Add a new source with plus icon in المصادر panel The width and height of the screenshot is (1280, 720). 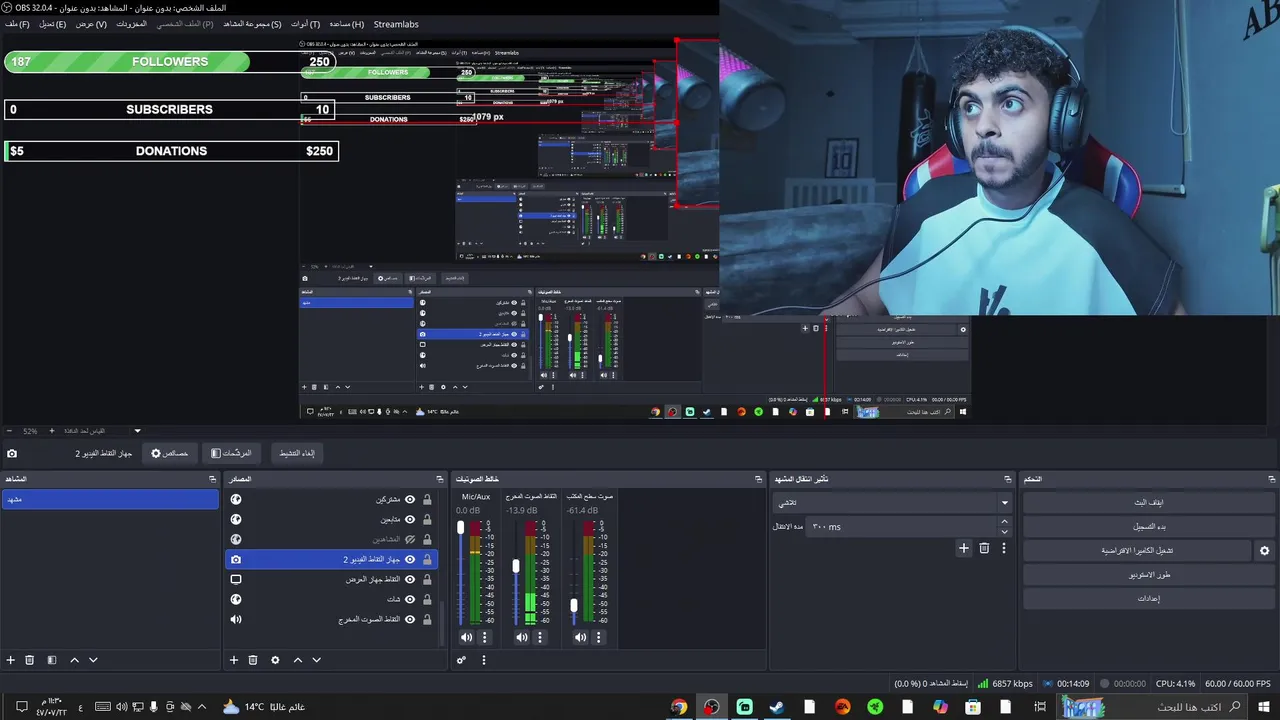click(x=234, y=660)
